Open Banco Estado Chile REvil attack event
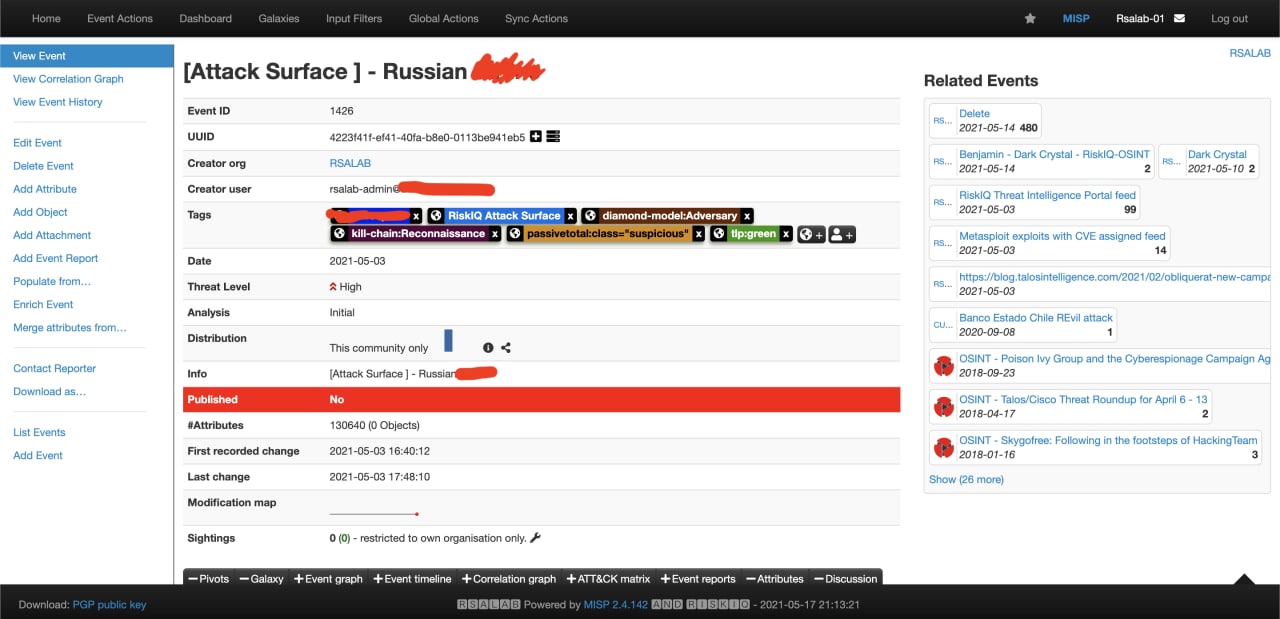Screen dimensions: 1280x619 pos(1036,318)
